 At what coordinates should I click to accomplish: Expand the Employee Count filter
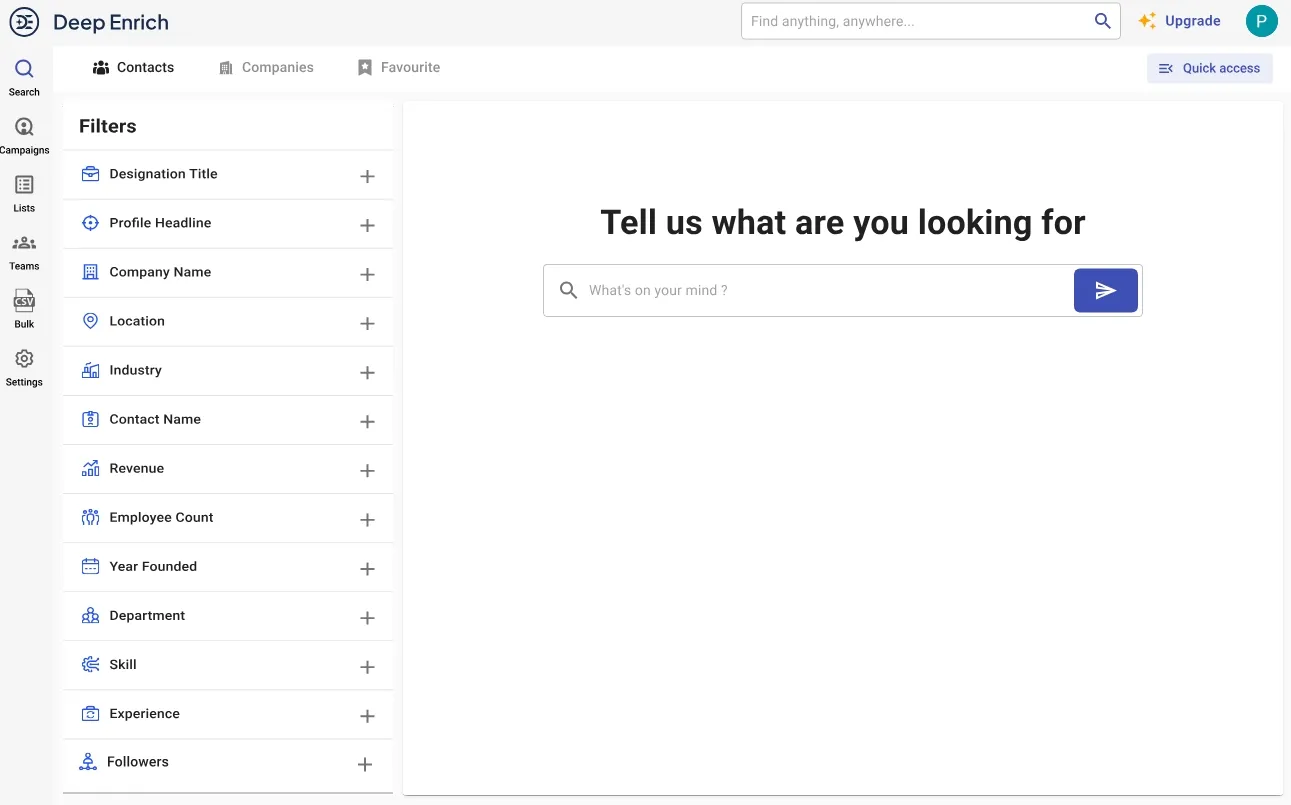(367, 519)
